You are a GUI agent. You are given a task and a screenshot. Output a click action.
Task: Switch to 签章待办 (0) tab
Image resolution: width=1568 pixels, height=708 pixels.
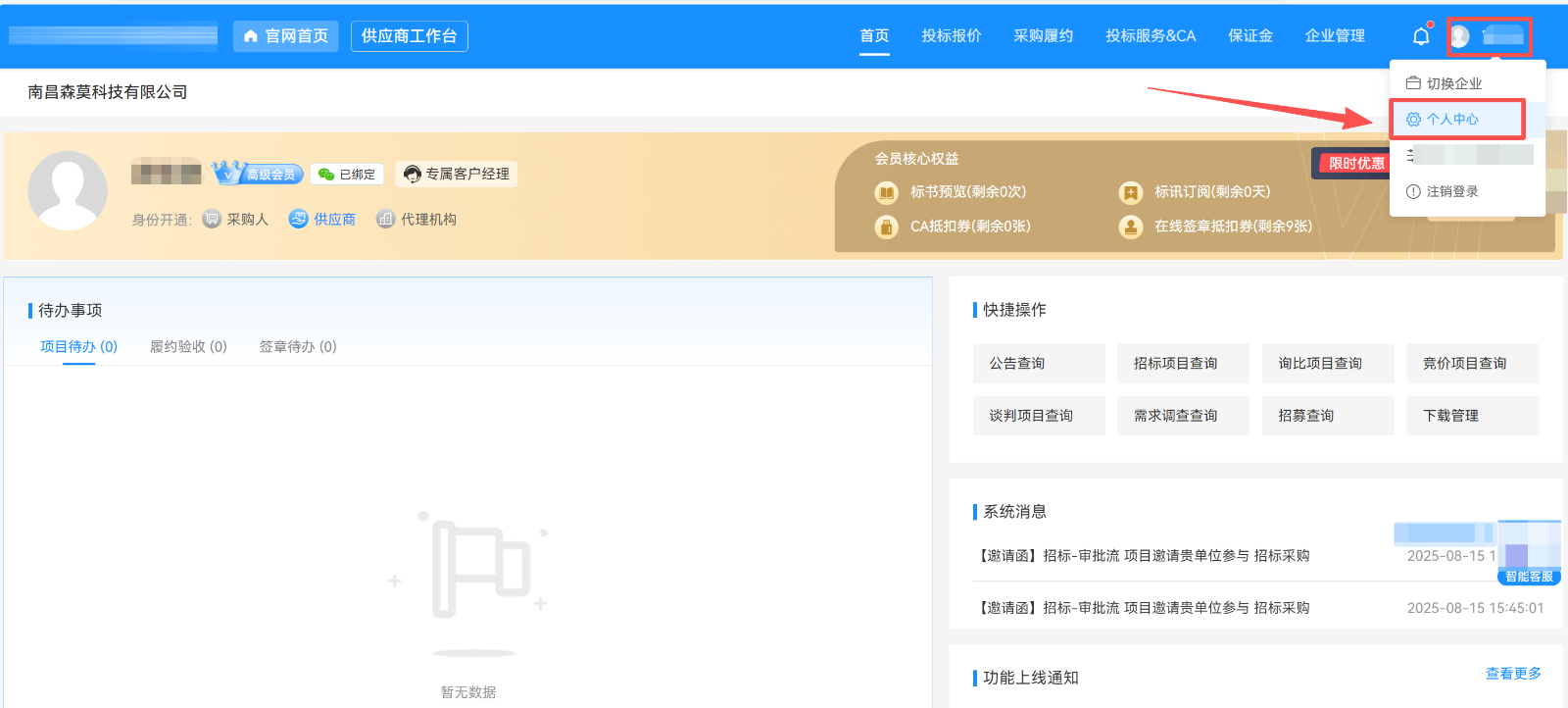pos(298,347)
